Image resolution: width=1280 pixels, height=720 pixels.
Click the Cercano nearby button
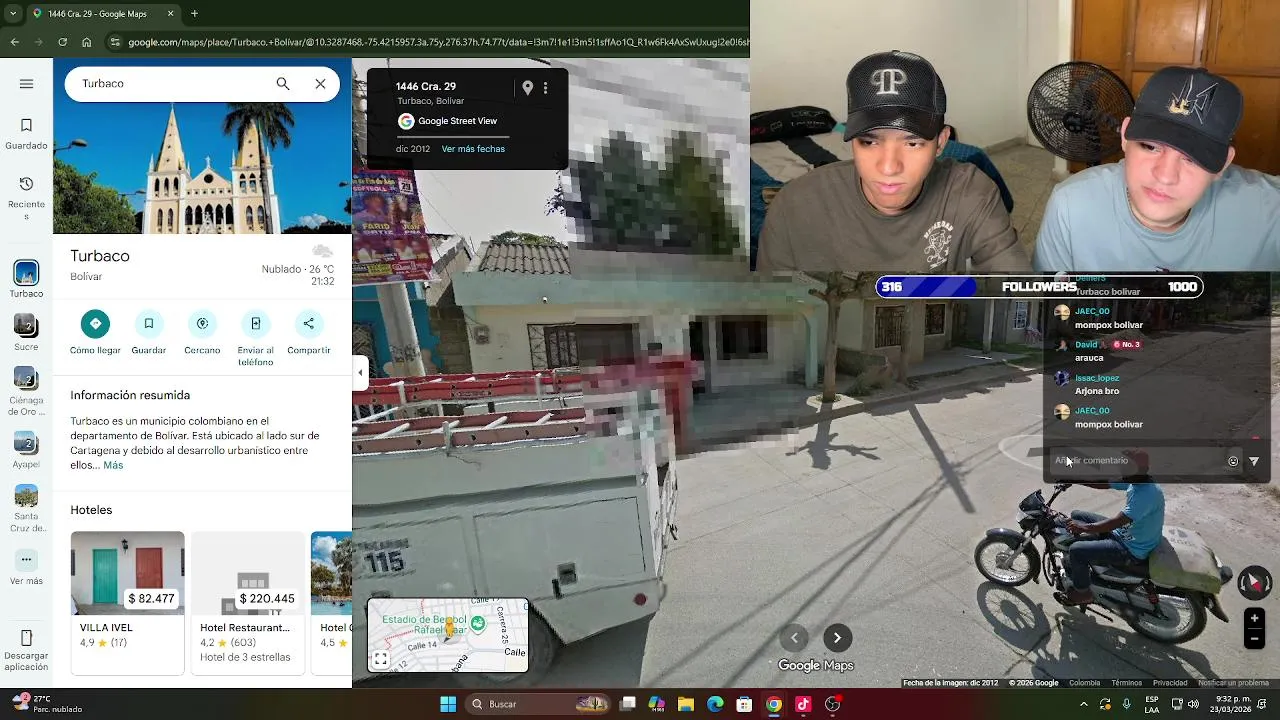pyautogui.click(x=202, y=323)
